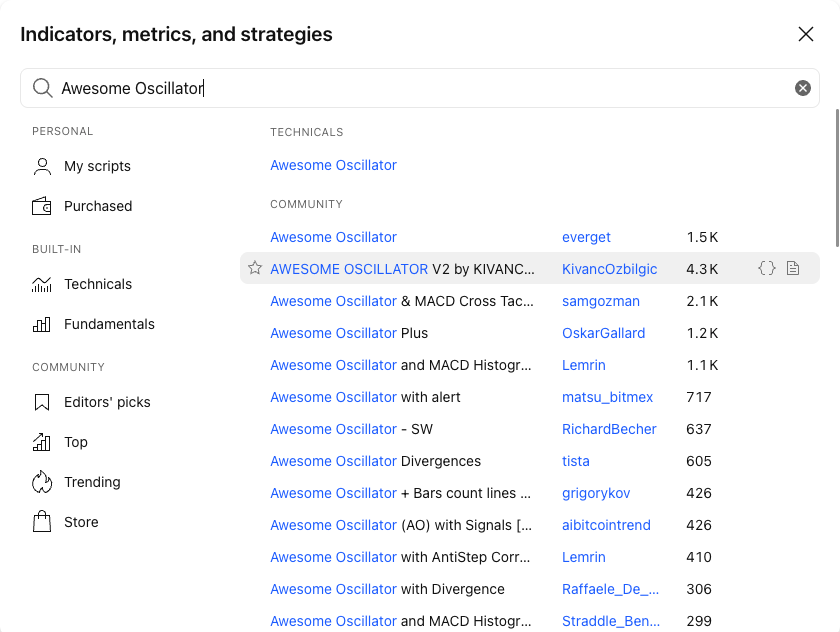
Task: Clear the search field with X button
Action: (802, 88)
